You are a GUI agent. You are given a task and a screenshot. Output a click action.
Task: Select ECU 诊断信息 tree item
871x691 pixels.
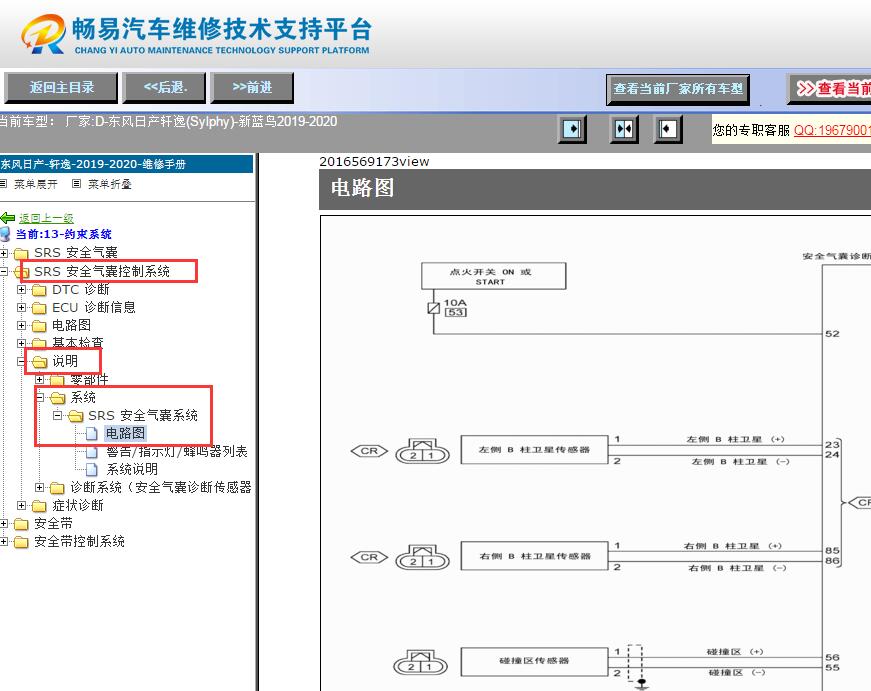93,307
